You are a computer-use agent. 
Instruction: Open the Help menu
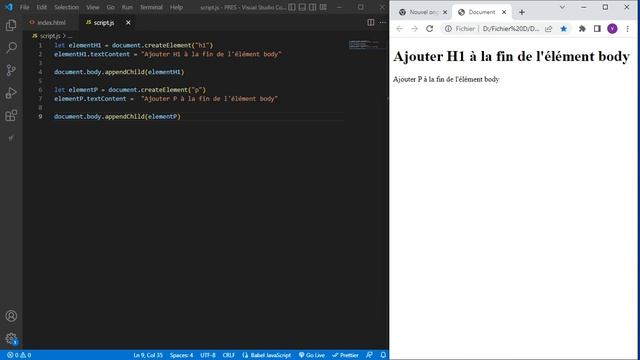[176, 7]
